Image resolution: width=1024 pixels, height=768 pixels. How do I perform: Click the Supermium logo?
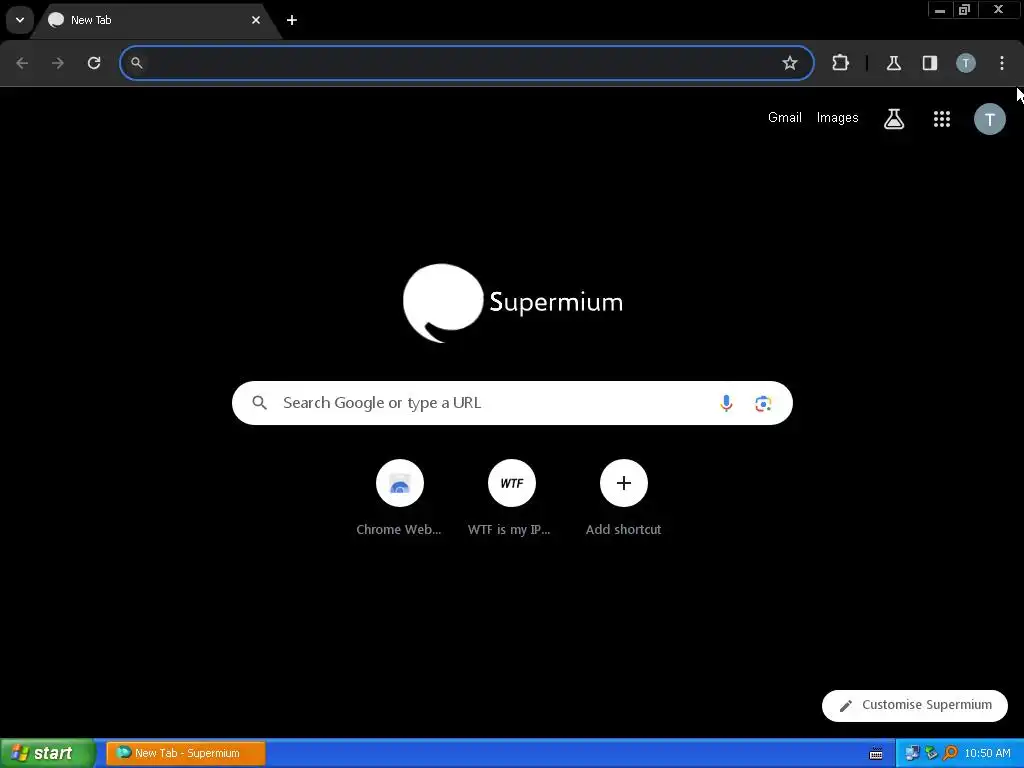[513, 302]
